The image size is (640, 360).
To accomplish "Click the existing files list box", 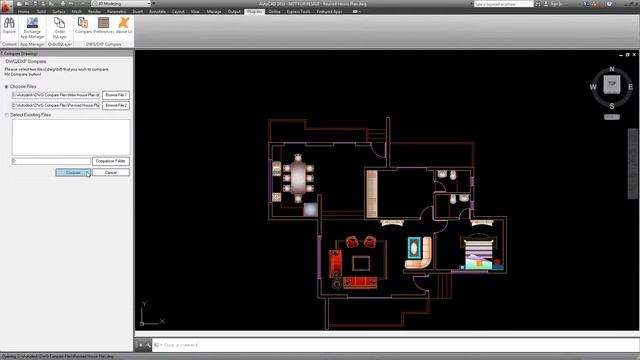I will [71, 137].
